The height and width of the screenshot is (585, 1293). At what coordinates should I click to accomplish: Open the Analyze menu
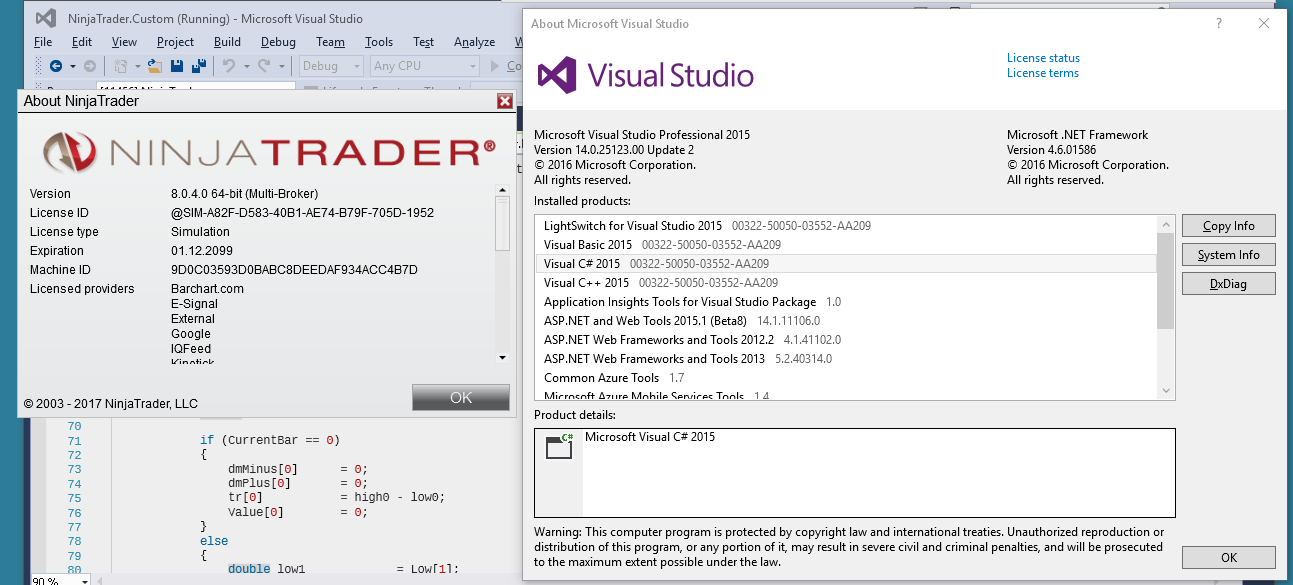click(474, 42)
